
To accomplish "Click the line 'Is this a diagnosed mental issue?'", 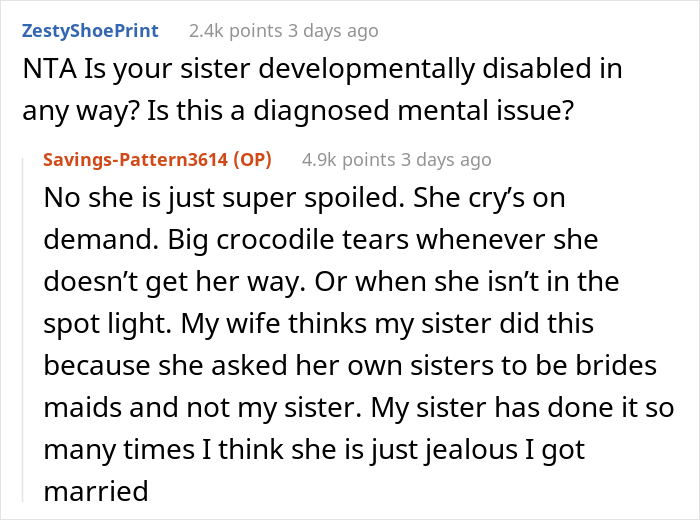I will coord(360,112).
